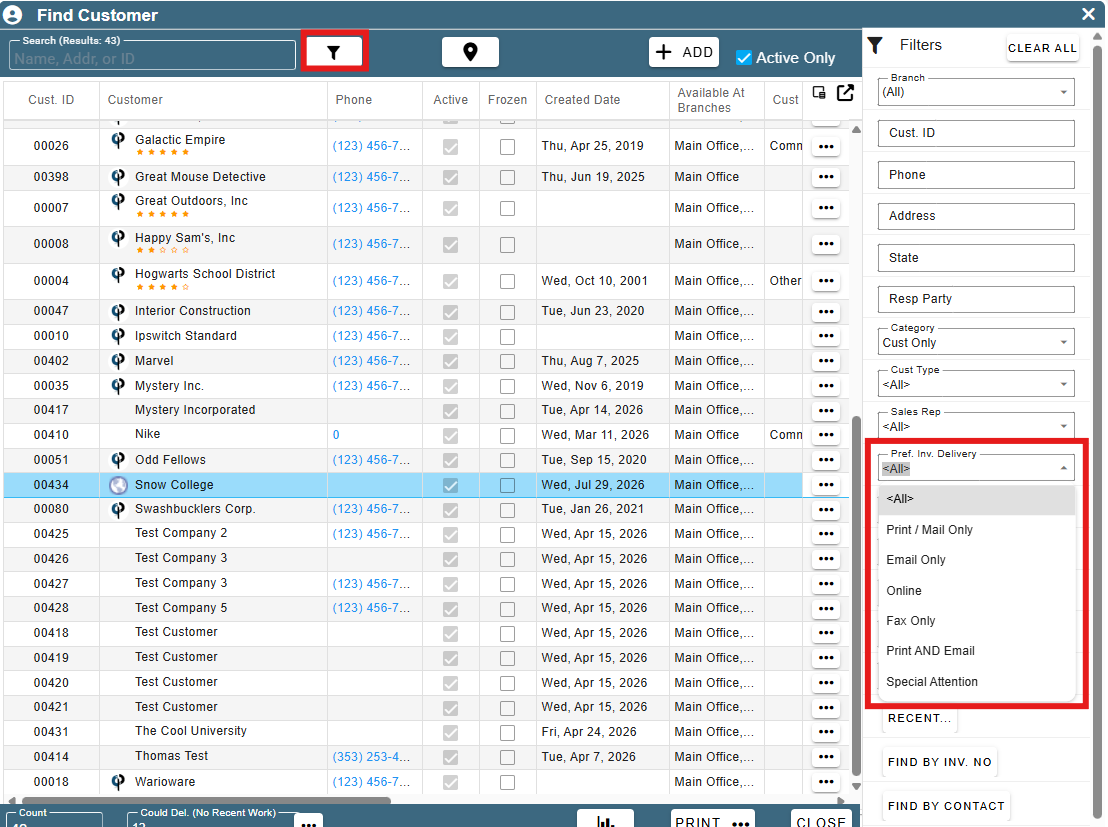Click the Cust. ID filter field
1108x827 pixels.
click(x=976, y=133)
